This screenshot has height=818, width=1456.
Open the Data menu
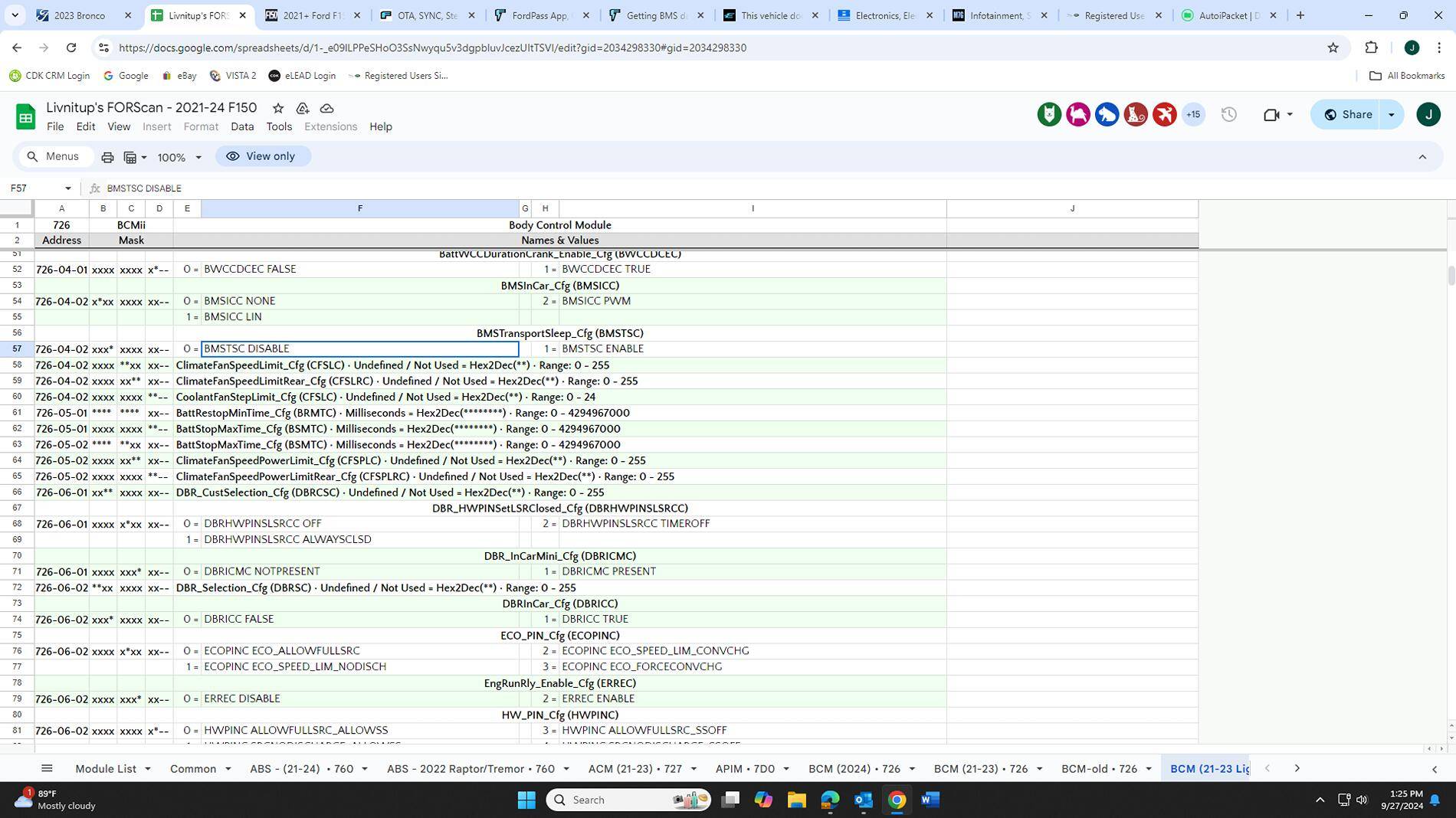[242, 127]
